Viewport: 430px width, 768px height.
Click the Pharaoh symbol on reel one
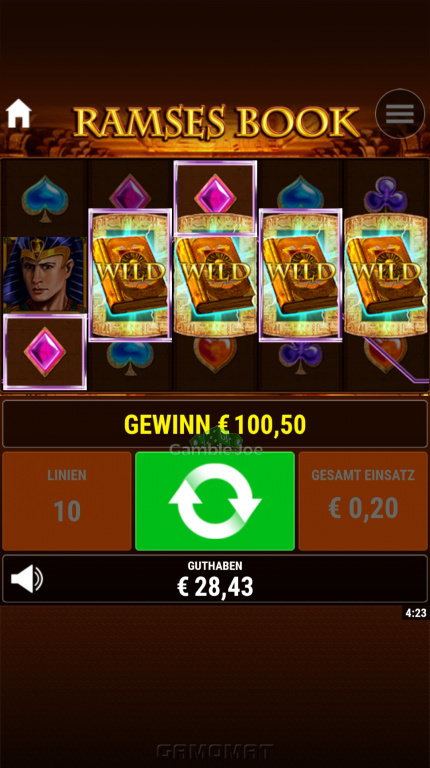pyautogui.click(x=45, y=275)
